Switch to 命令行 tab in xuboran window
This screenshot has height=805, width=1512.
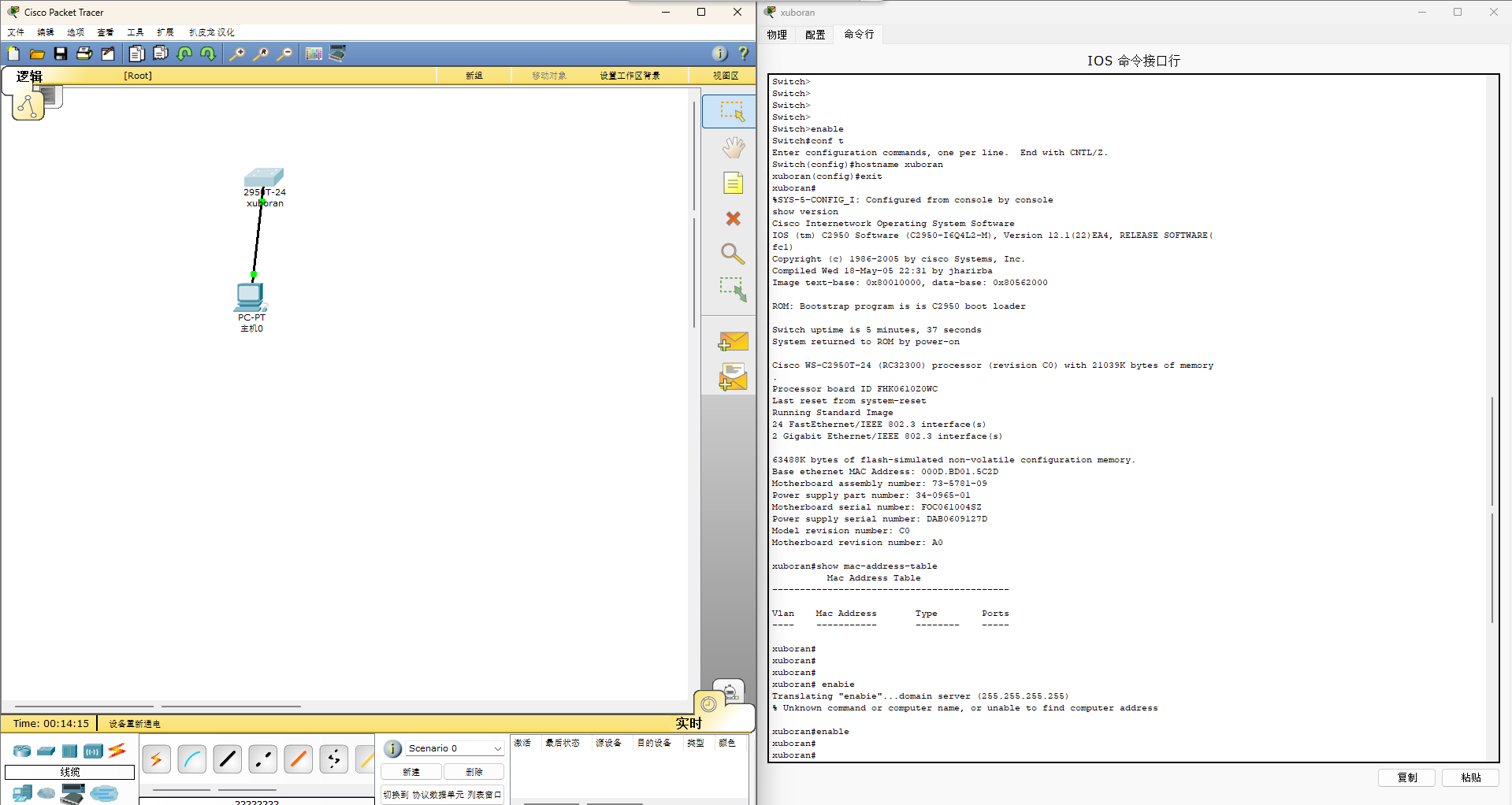click(859, 35)
